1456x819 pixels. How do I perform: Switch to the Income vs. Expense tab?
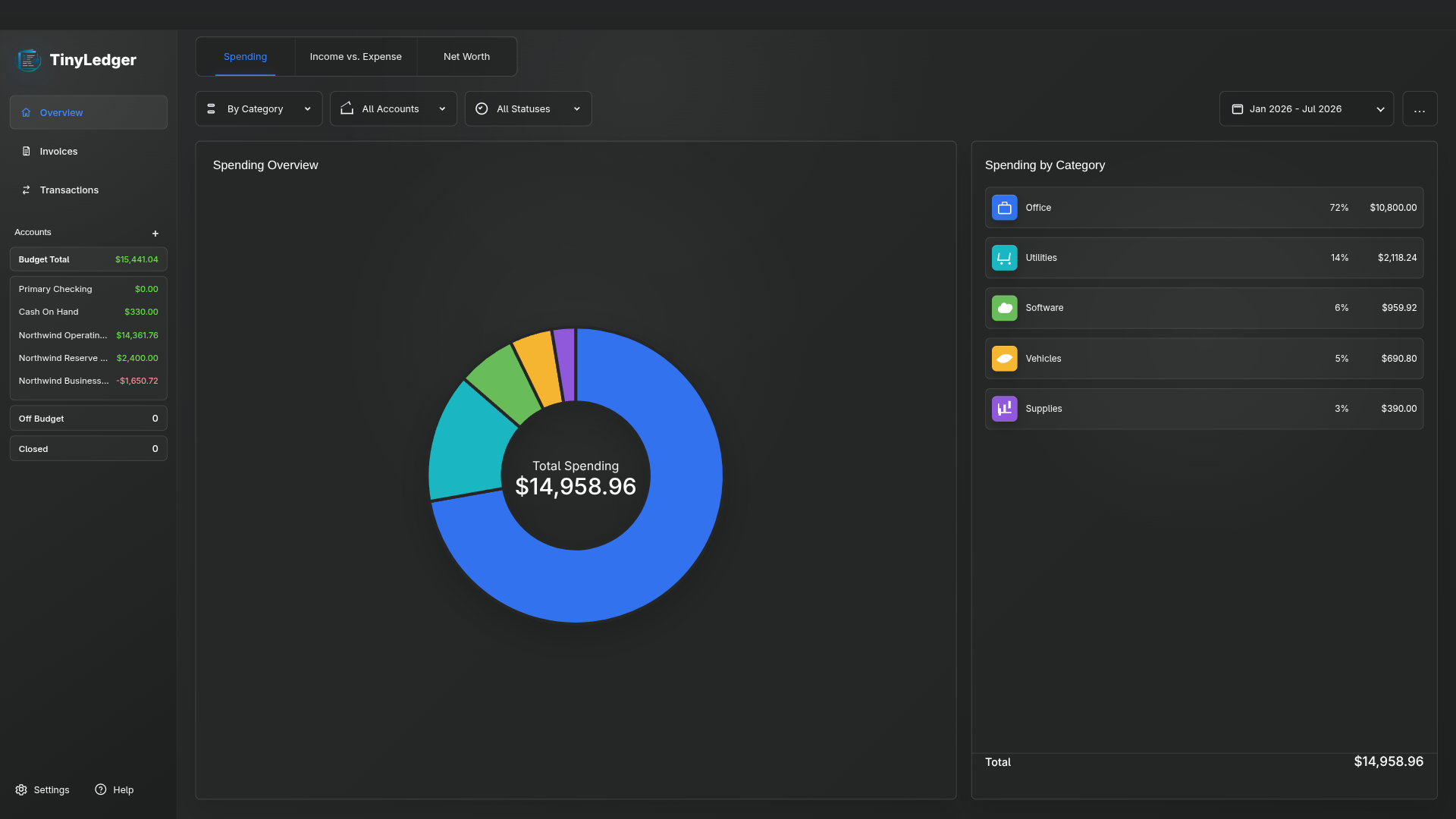click(x=356, y=57)
